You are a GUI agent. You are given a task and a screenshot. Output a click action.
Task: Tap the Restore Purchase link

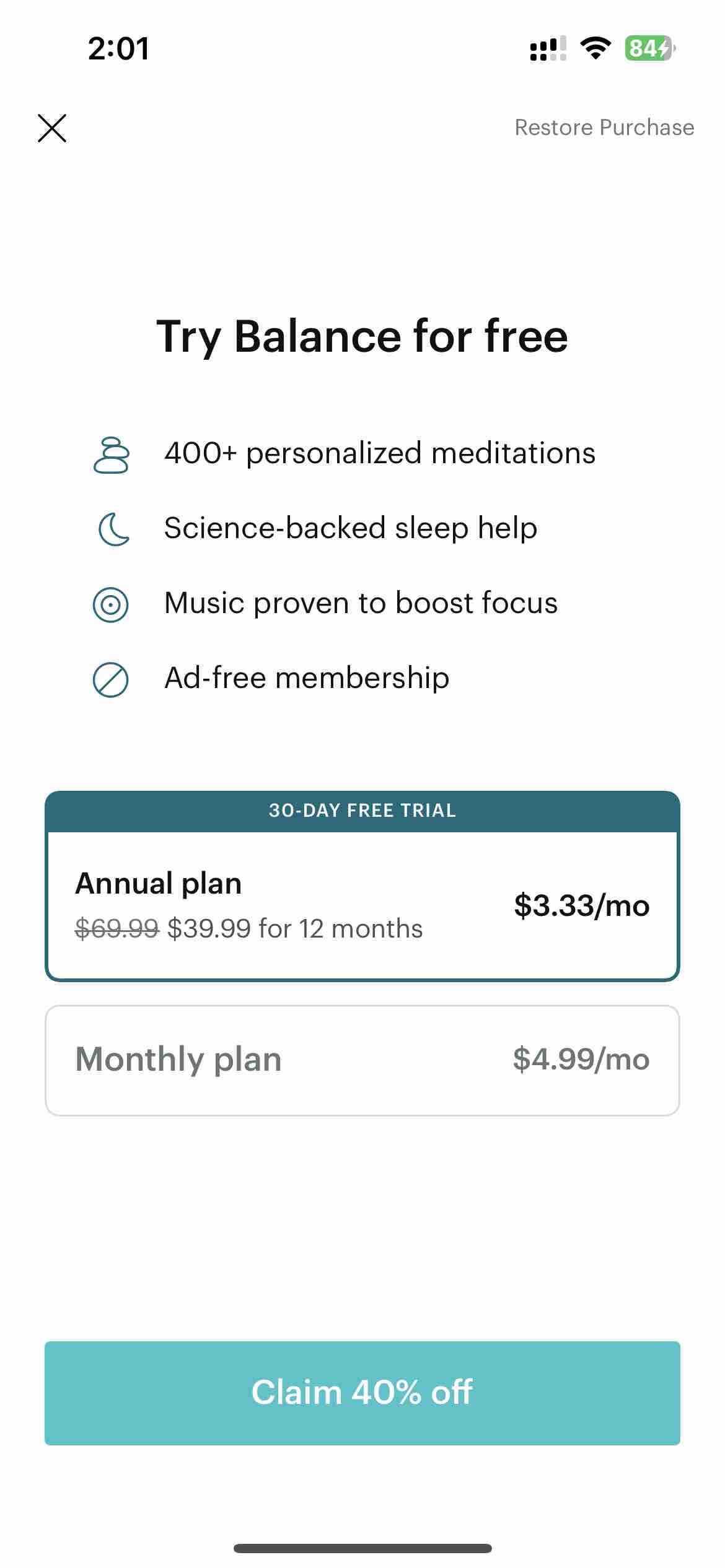tap(604, 128)
